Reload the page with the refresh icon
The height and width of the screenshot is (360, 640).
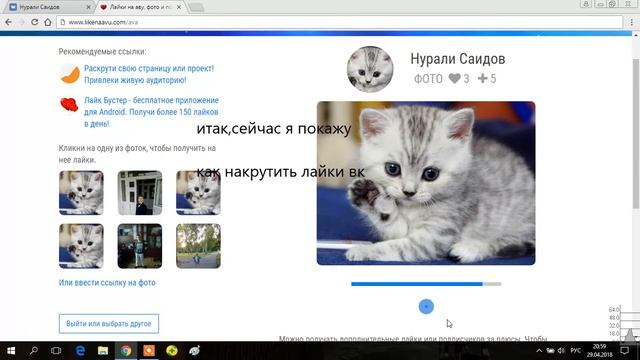(35, 22)
